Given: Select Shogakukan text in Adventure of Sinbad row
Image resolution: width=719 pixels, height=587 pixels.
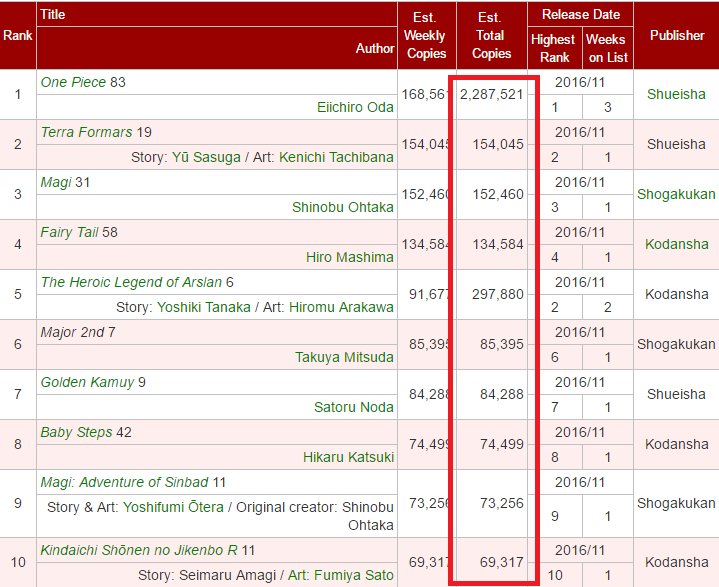Looking at the screenshot, I should coord(676,503).
